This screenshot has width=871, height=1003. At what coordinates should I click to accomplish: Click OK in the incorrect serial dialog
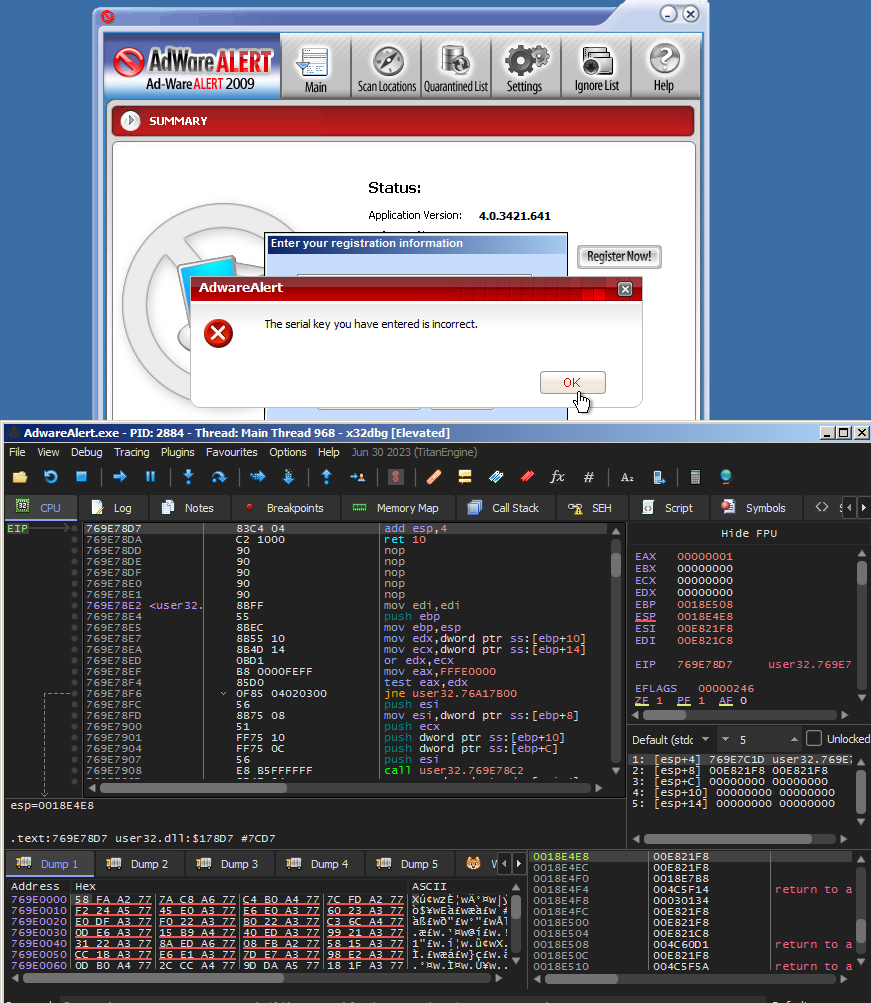(x=572, y=383)
